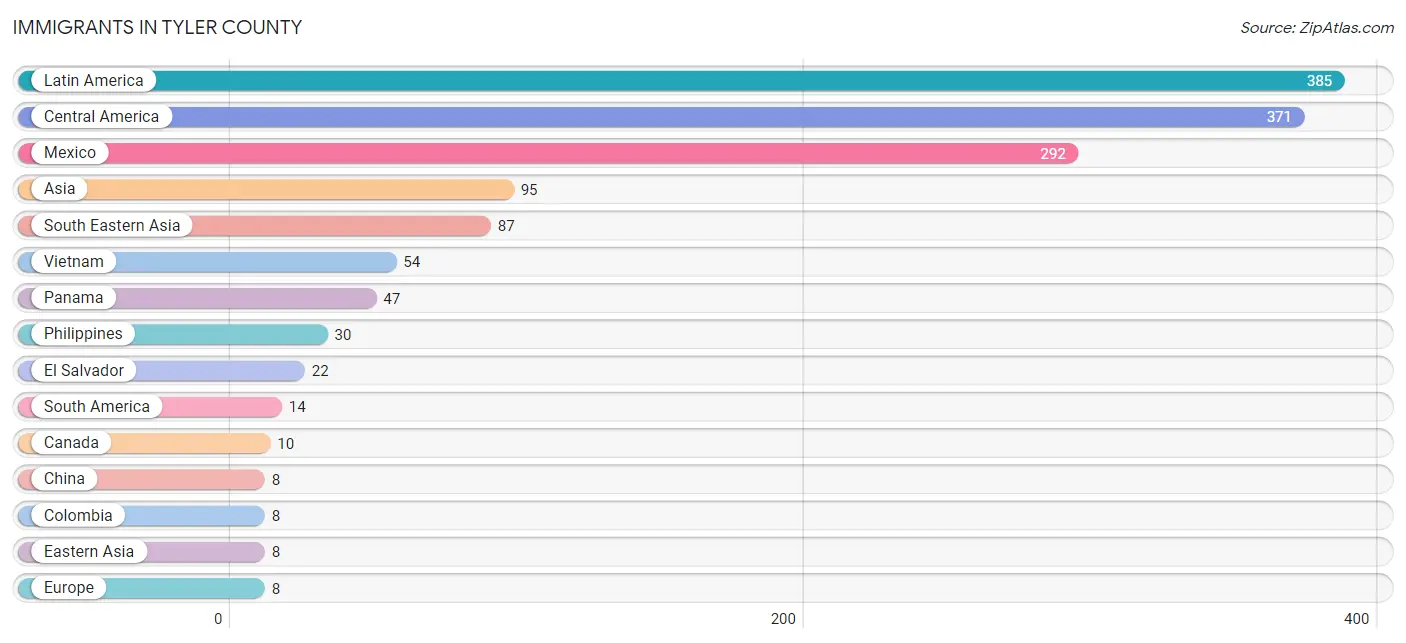The height and width of the screenshot is (643, 1406).
Task: Click the Immigrants in Tyler County title
Action: [157, 28]
